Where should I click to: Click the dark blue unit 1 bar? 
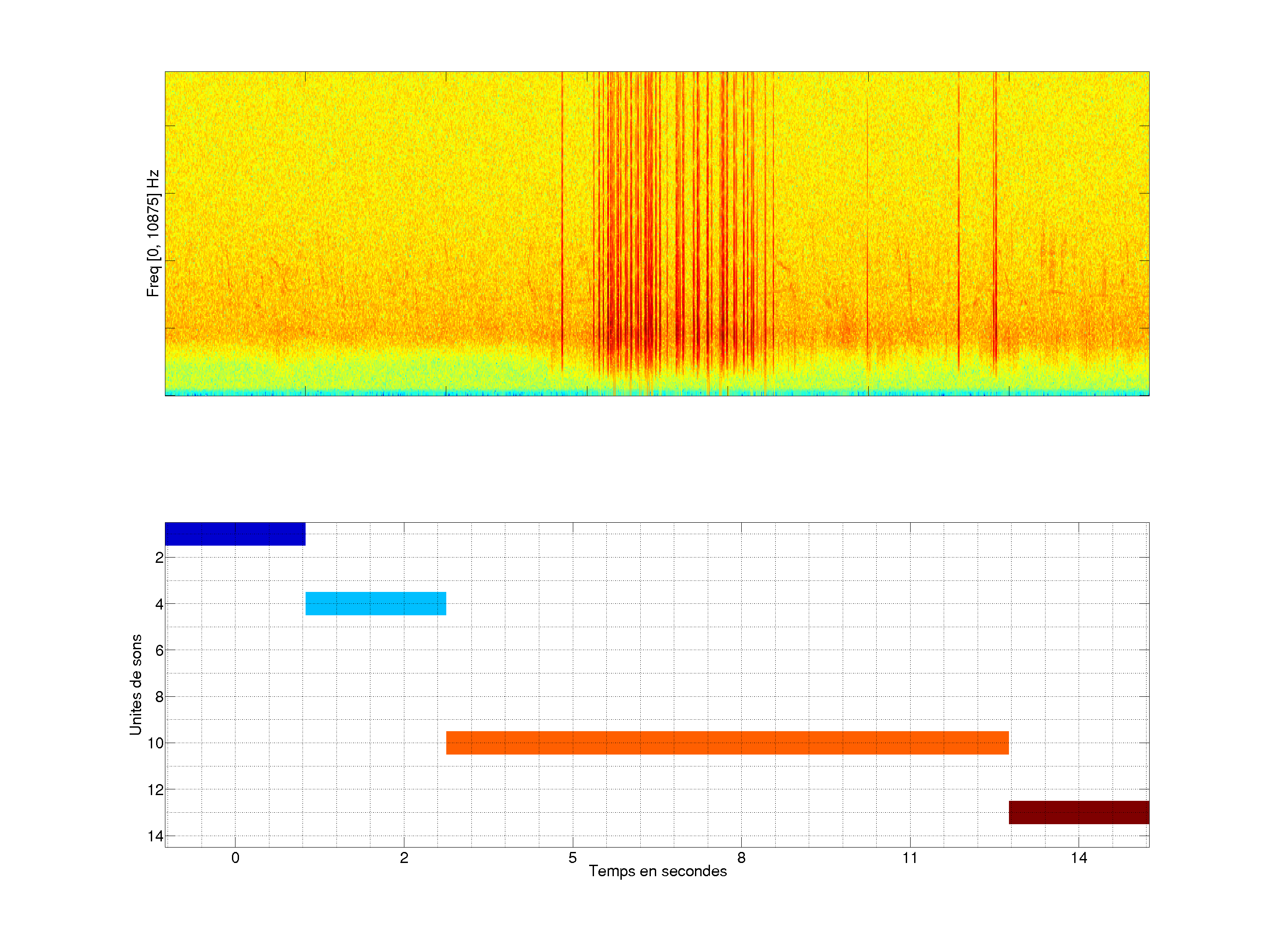click(235, 534)
